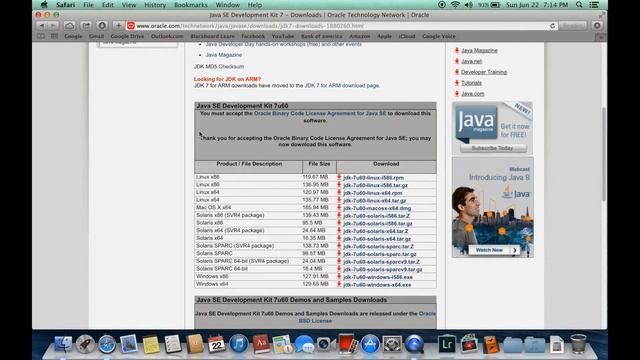The width and height of the screenshot is (640, 360).
Task: Open Notification Center list icon
Action: point(594,5)
